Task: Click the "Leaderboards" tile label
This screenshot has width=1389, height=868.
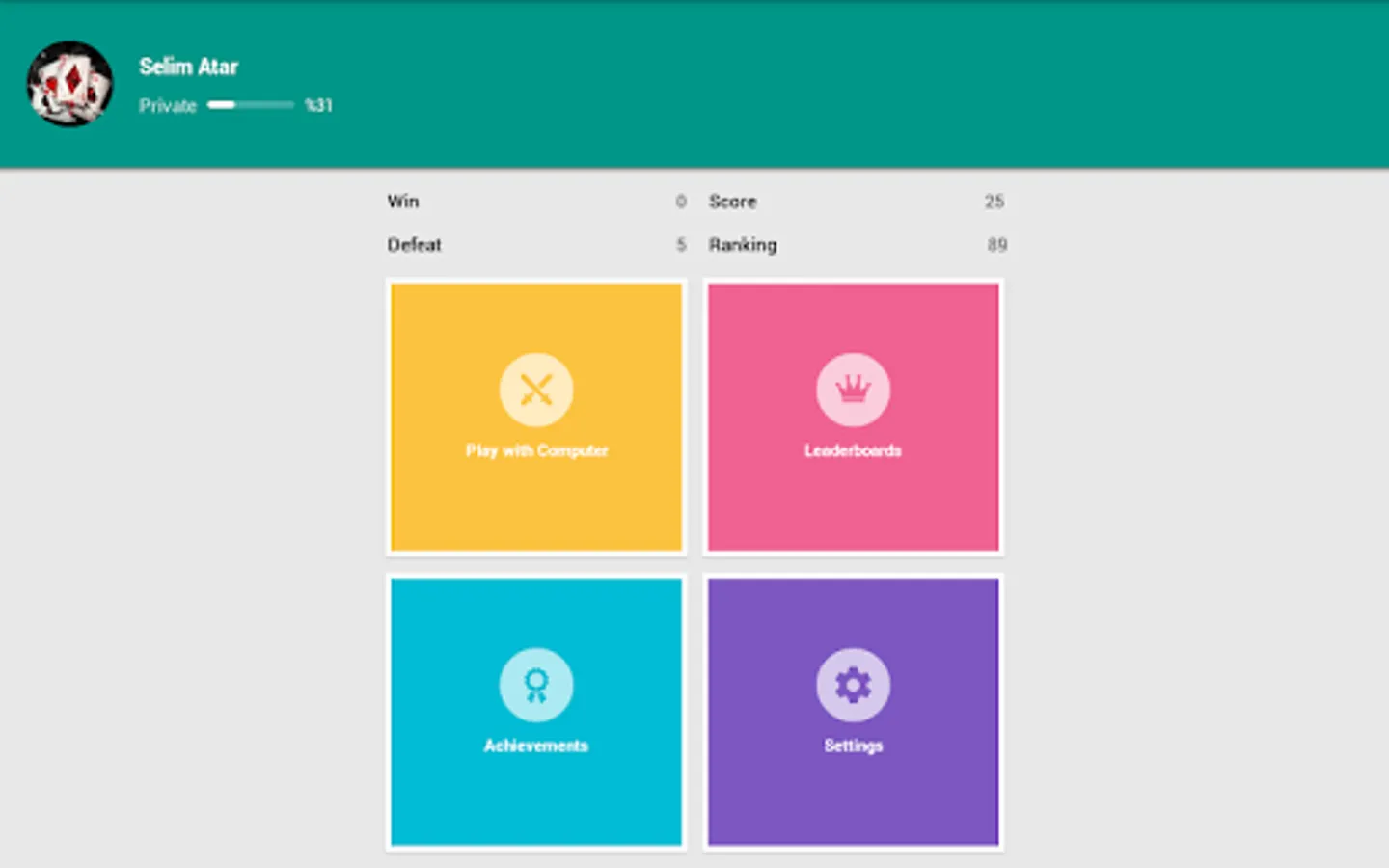Action: coord(854,450)
